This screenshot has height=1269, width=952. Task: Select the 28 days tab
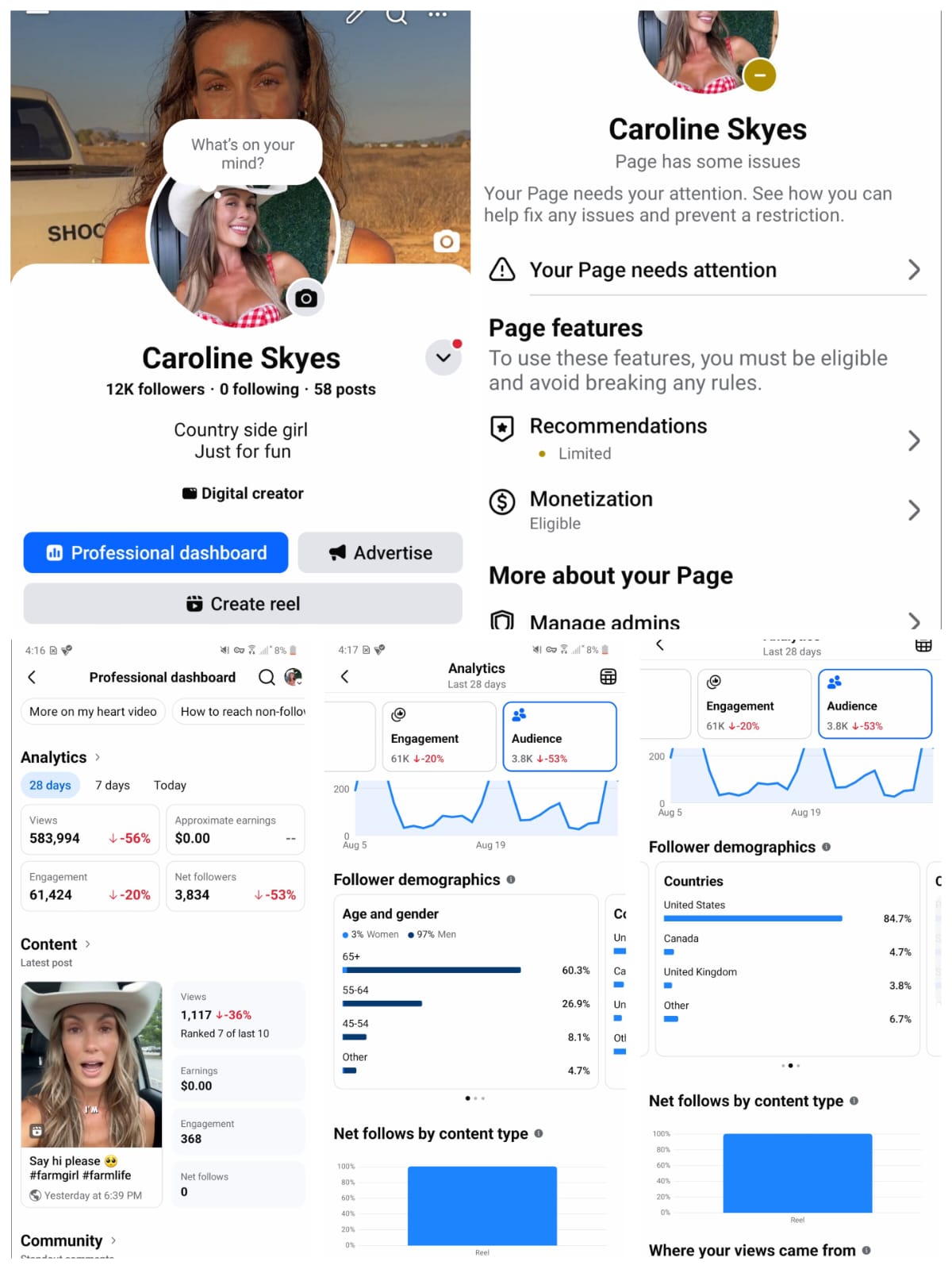(50, 785)
